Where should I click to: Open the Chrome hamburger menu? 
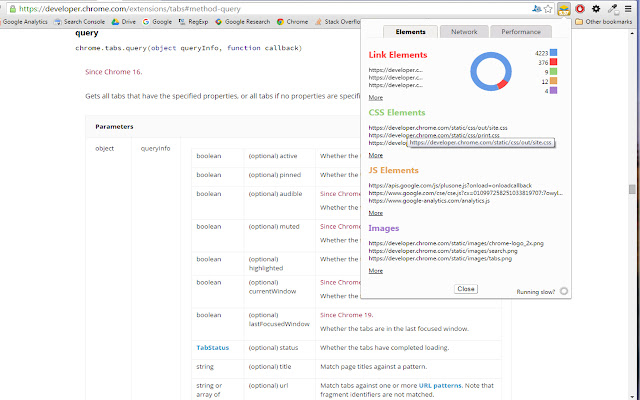click(628, 8)
